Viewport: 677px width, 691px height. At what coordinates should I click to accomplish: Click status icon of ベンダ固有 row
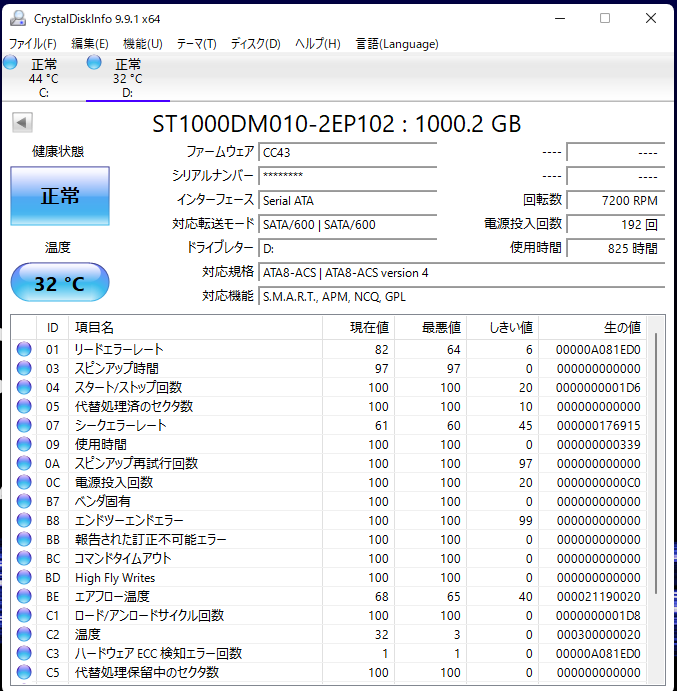point(24,501)
